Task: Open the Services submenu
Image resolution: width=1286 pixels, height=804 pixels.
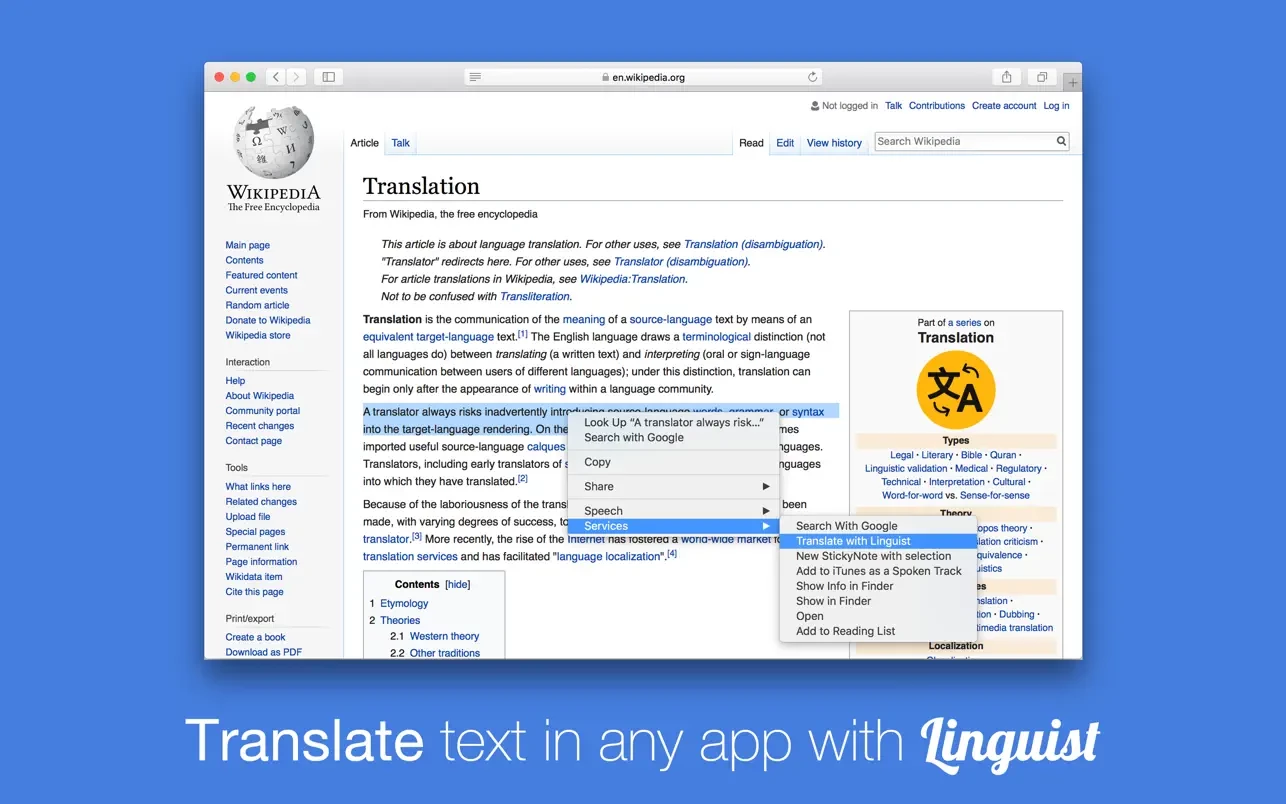Action: click(x=673, y=526)
